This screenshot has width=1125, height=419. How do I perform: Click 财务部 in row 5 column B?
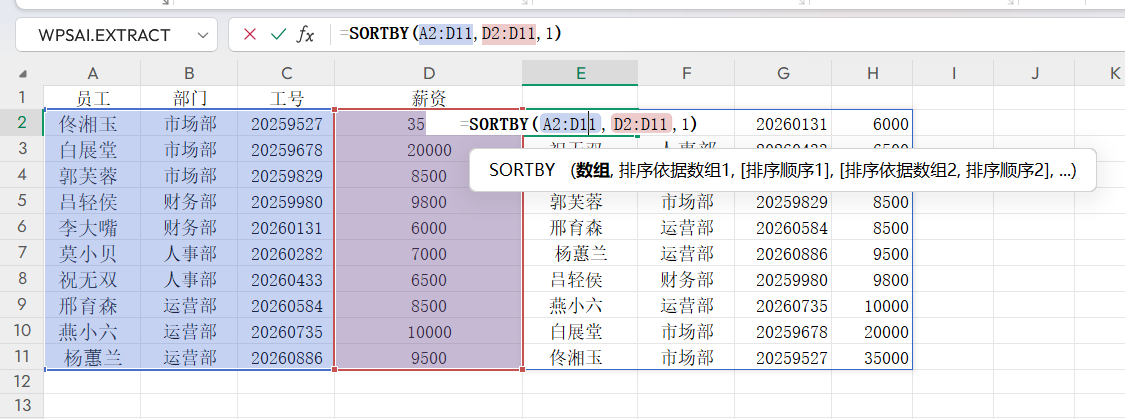(189, 202)
